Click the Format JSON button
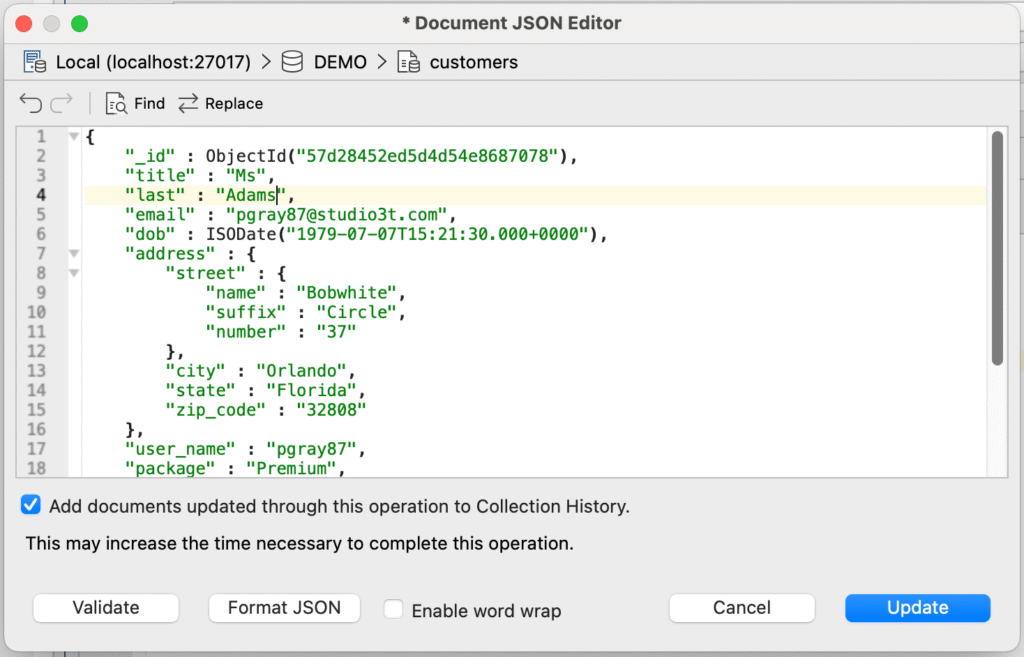The image size is (1024, 657). [284, 608]
